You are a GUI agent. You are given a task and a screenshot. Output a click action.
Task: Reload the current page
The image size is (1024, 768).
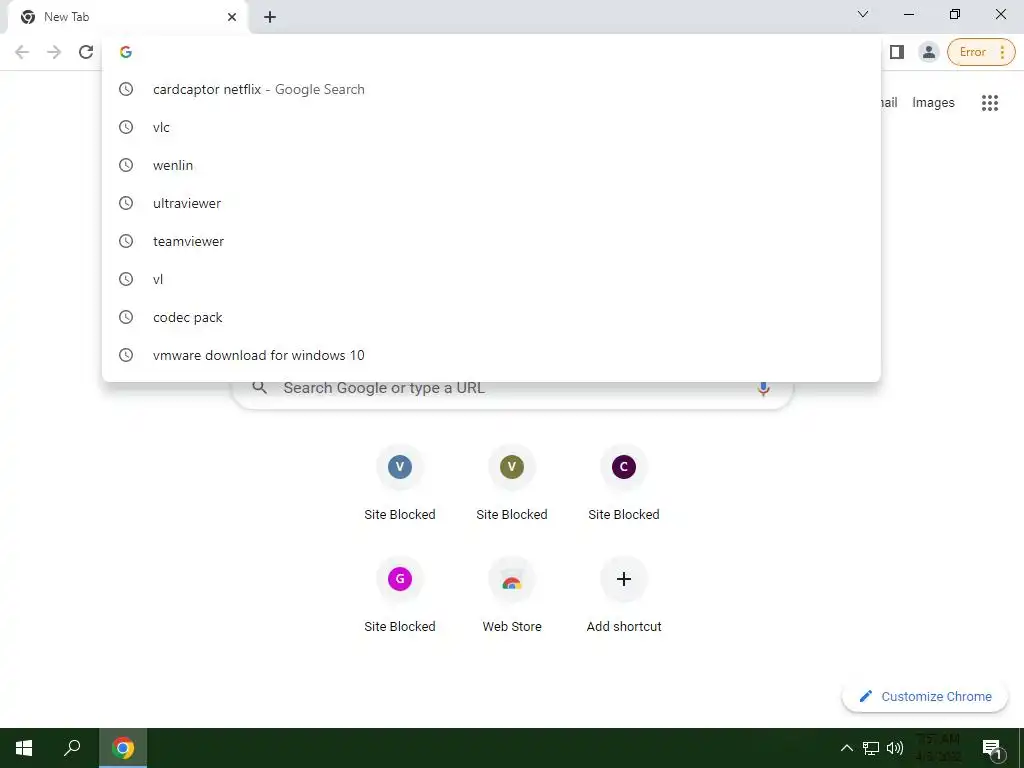(86, 52)
